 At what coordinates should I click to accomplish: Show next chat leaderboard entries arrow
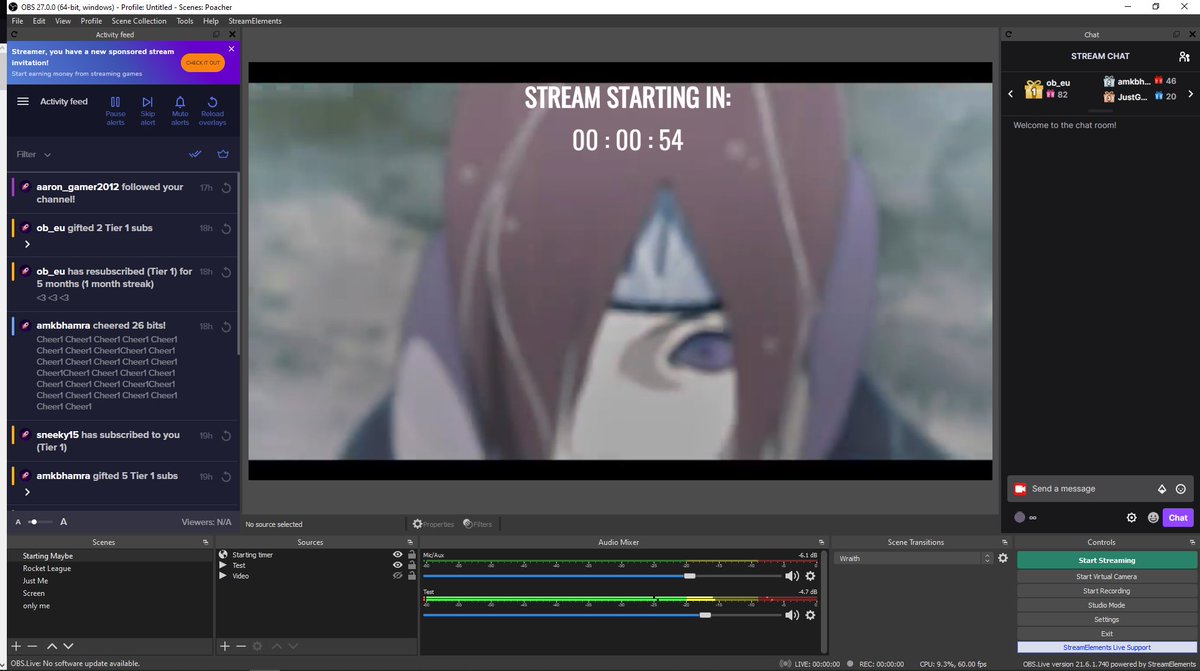[x=1190, y=94]
